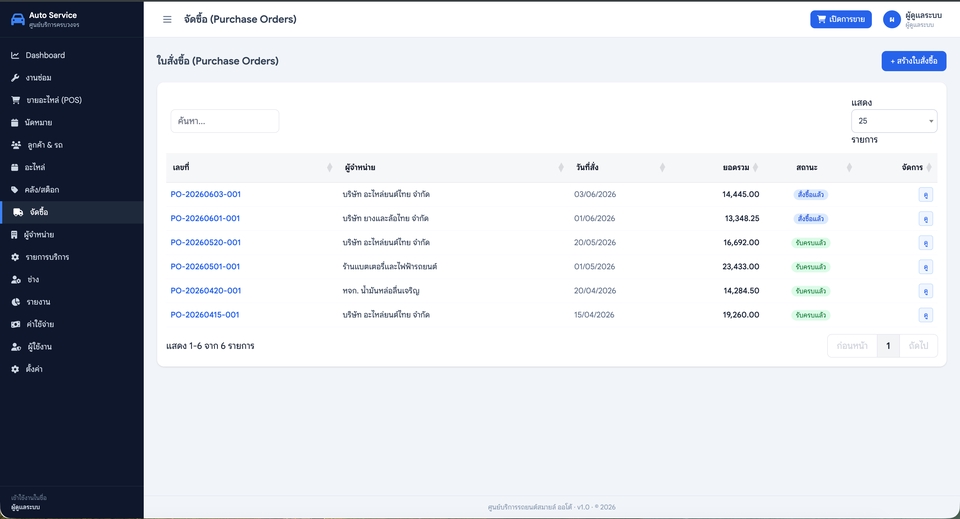Open the user avatar in top bar
Screen dimensions: 960x519
[891, 20]
